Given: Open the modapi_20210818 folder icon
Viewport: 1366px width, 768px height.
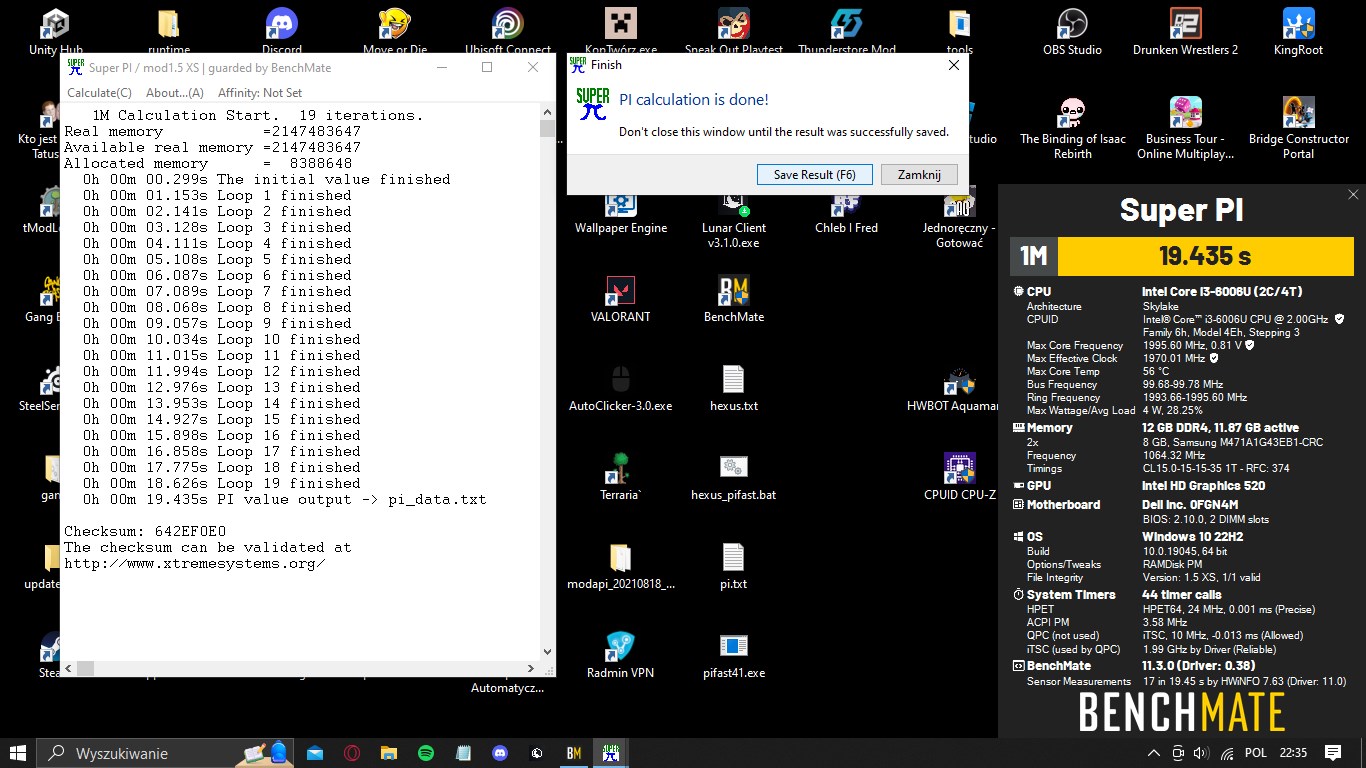Looking at the screenshot, I should pyautogui.click(x=621, y=566).
